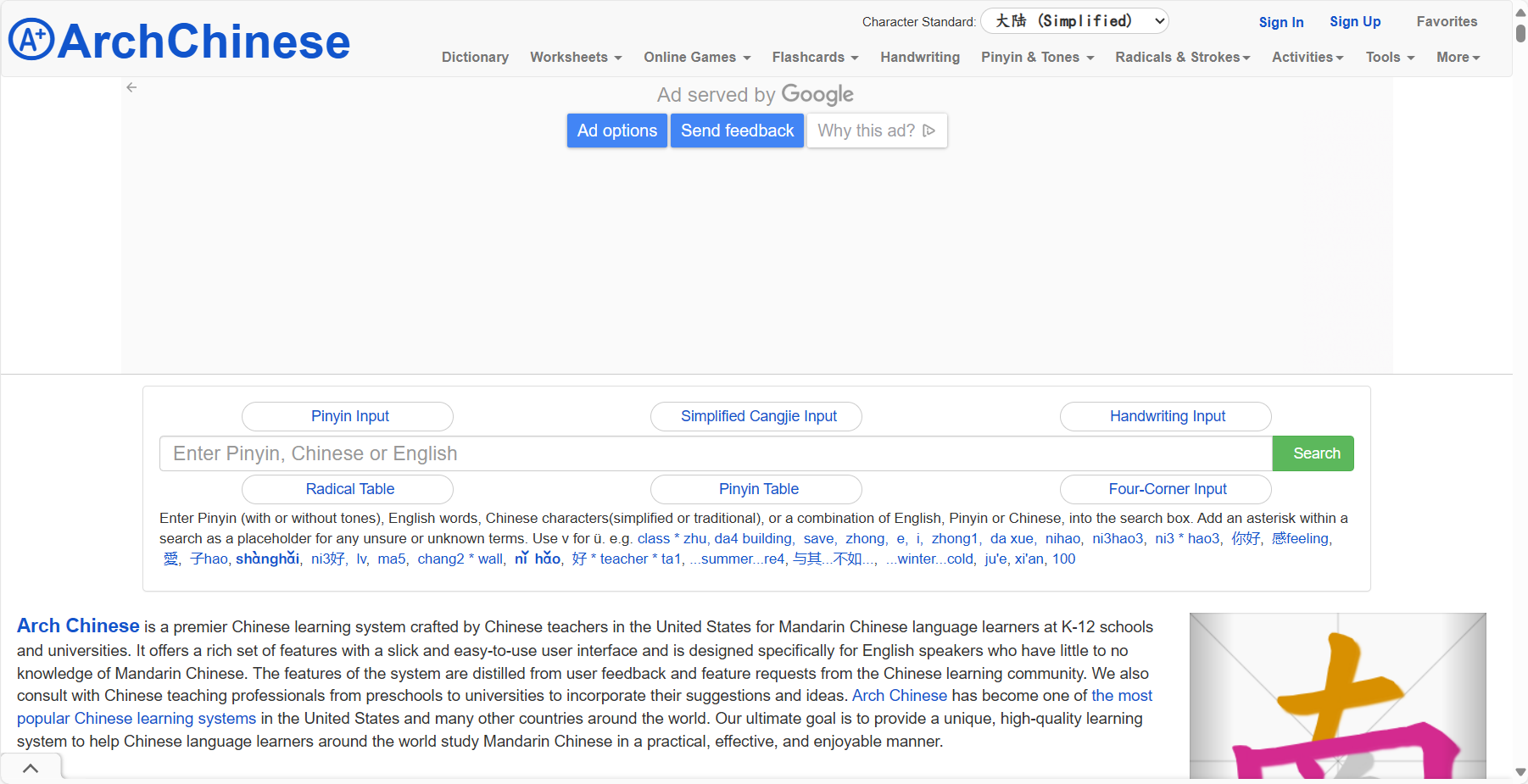Click the '100' example link
The image size is (1528, 784).
point(1063,559)
